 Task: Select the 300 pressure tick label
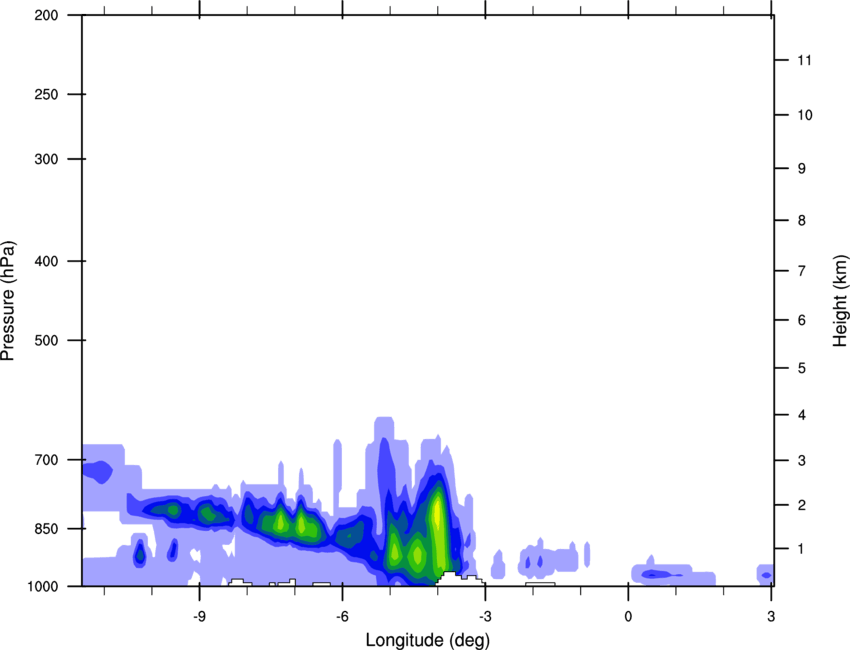point(46,159)
